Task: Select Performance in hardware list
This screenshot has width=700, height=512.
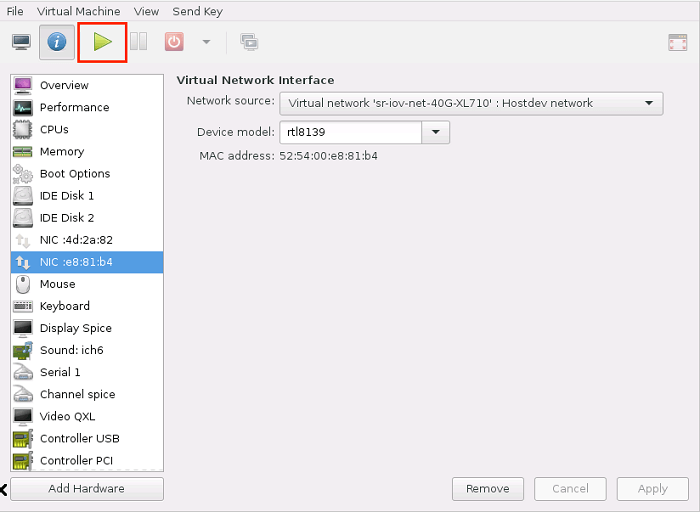Action: [x=87, y=108]
